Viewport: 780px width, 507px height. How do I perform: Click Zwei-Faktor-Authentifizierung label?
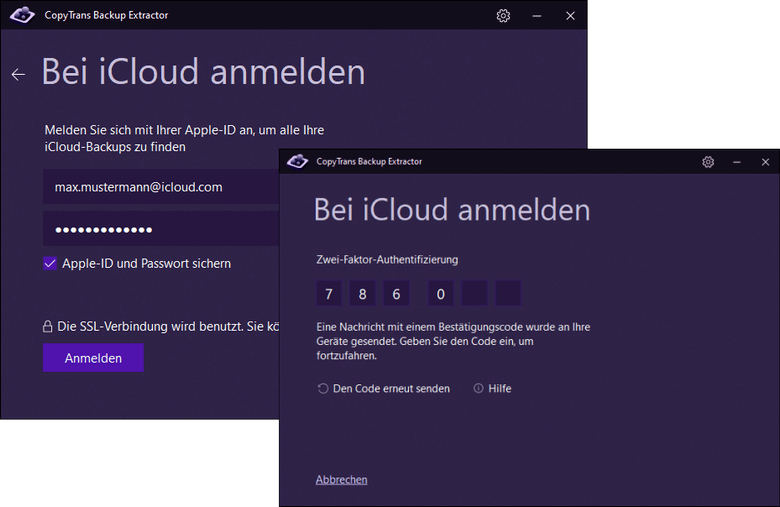(x=387, y=260)
